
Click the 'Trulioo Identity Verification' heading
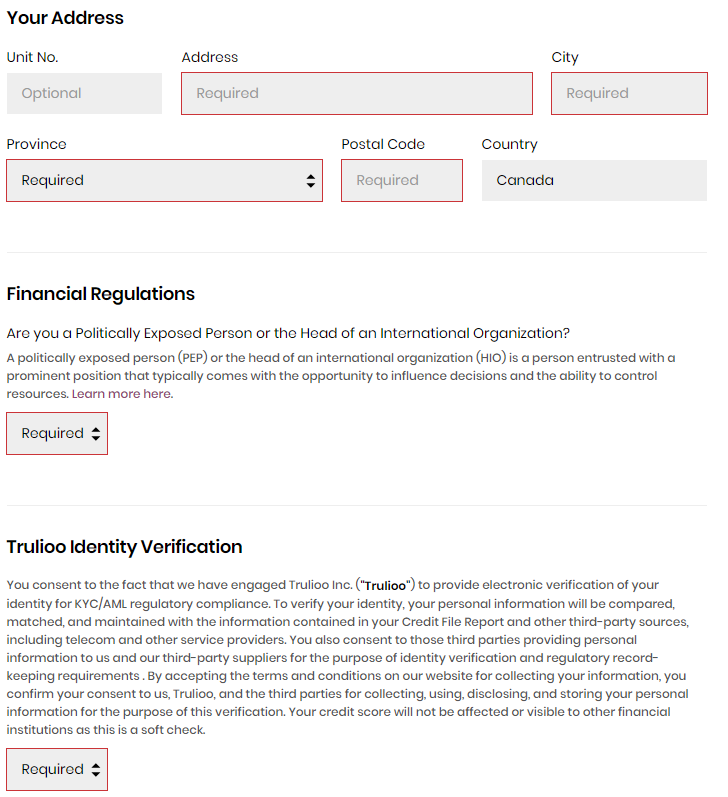(125, 547)
